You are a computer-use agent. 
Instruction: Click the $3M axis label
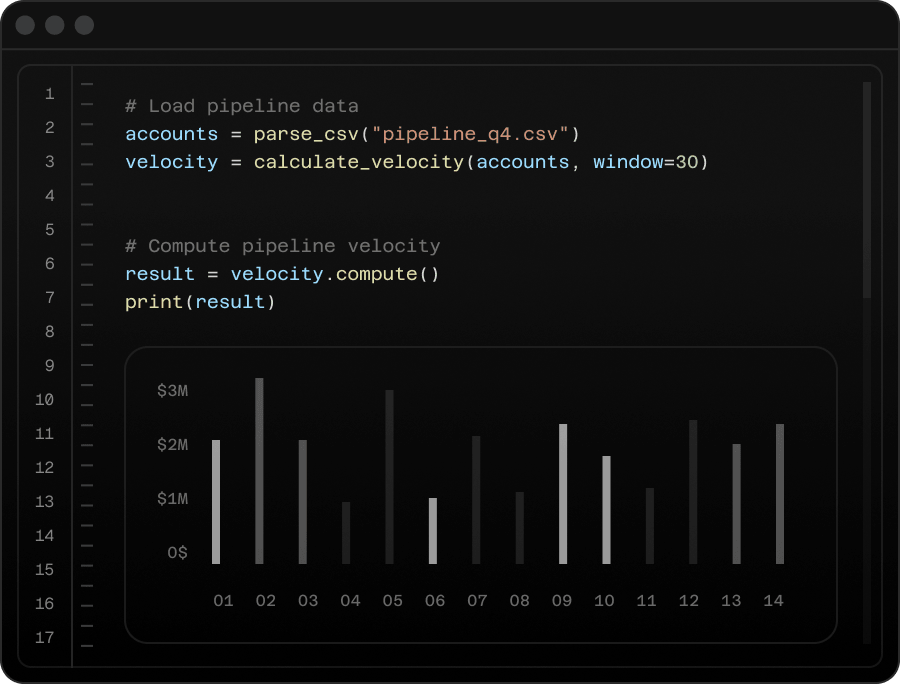coord(172,391)
